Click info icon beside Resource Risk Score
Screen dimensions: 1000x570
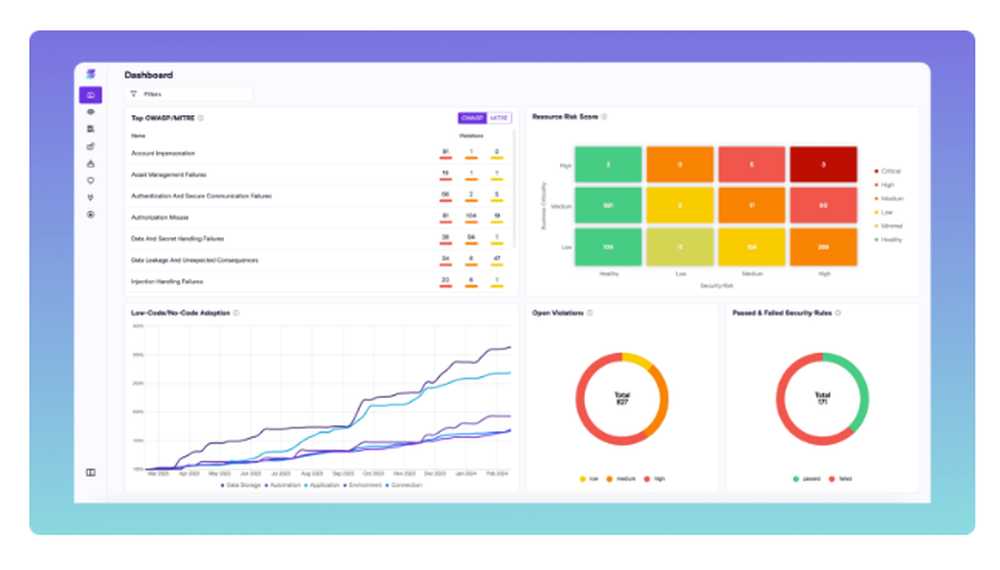pos(604,117)
